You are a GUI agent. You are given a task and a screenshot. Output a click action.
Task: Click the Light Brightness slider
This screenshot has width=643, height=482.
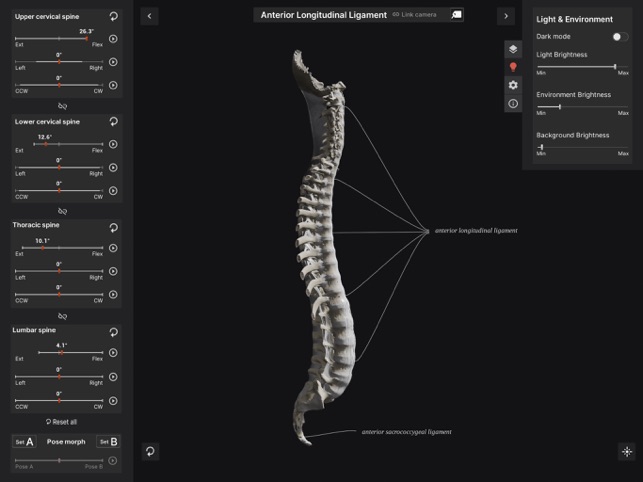pyautogui.click(x=582, y=66)
